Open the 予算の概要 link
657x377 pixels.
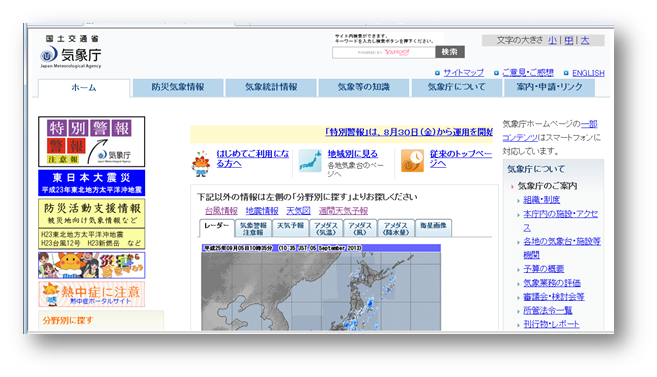[x=543, y=269]
